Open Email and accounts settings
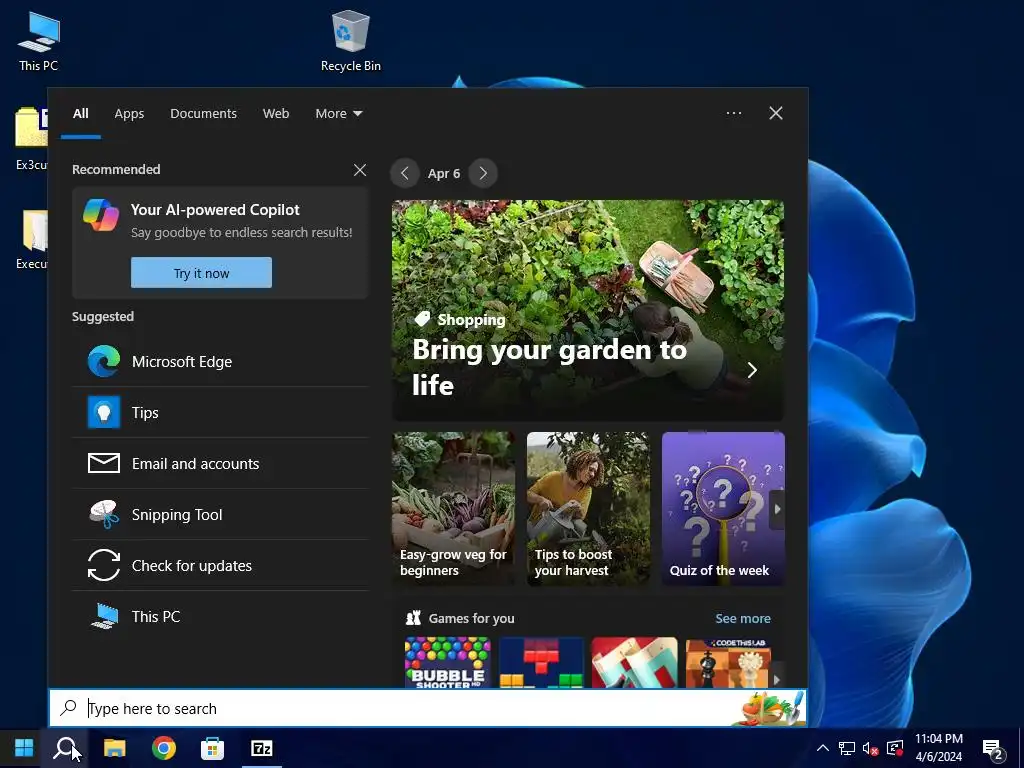Image resolution: width=1024 pixels, height=768 pixels. [221, 464]
